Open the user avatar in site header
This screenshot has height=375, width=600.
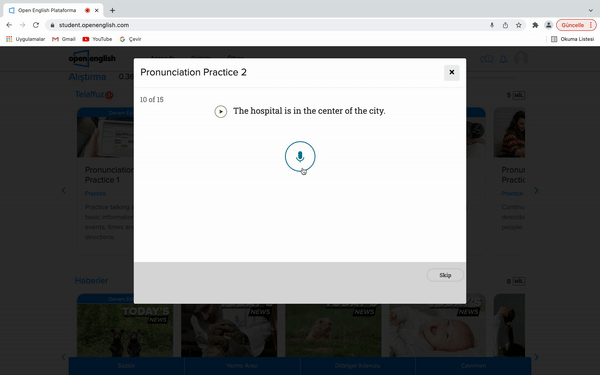(x=521, y=59)
